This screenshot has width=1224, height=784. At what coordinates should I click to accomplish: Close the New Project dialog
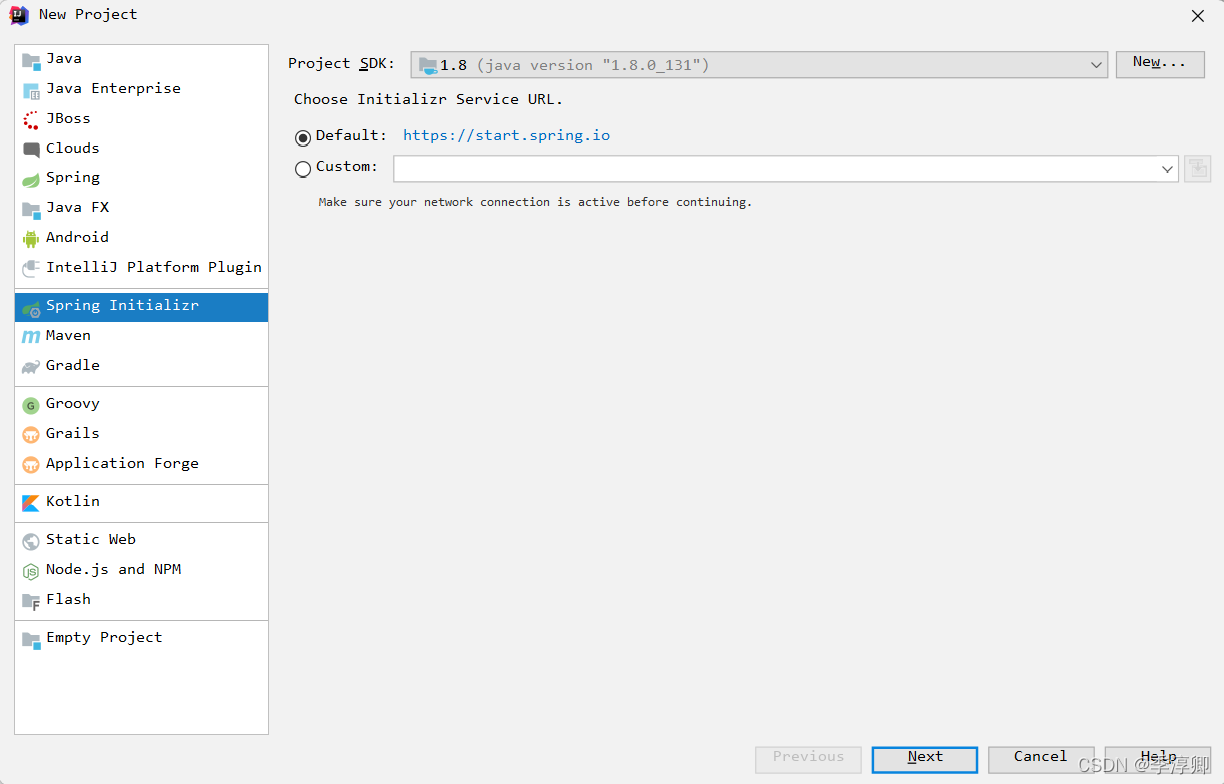coord(1198,16)
